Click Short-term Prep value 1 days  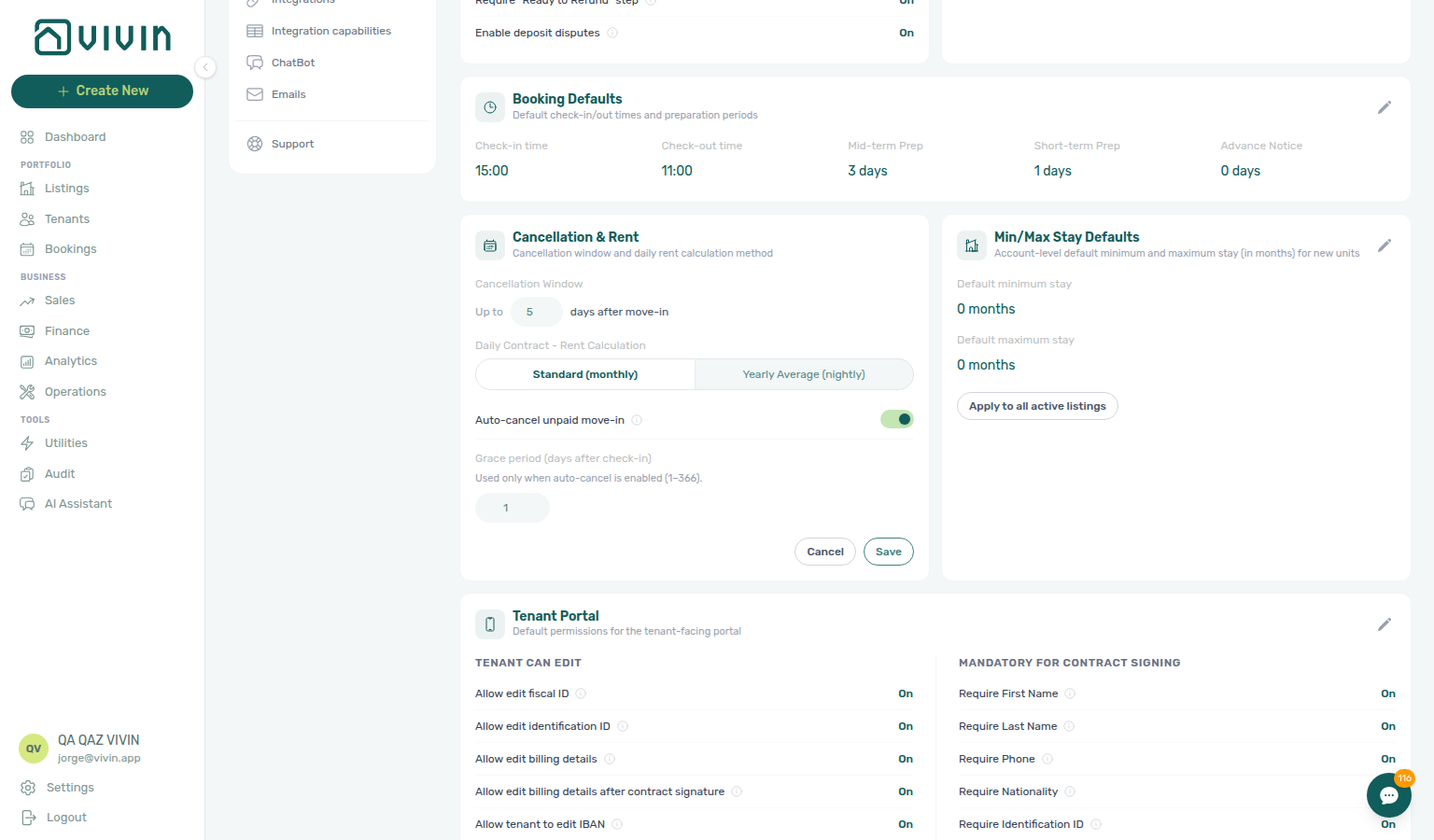click(x=1053, y=171)
